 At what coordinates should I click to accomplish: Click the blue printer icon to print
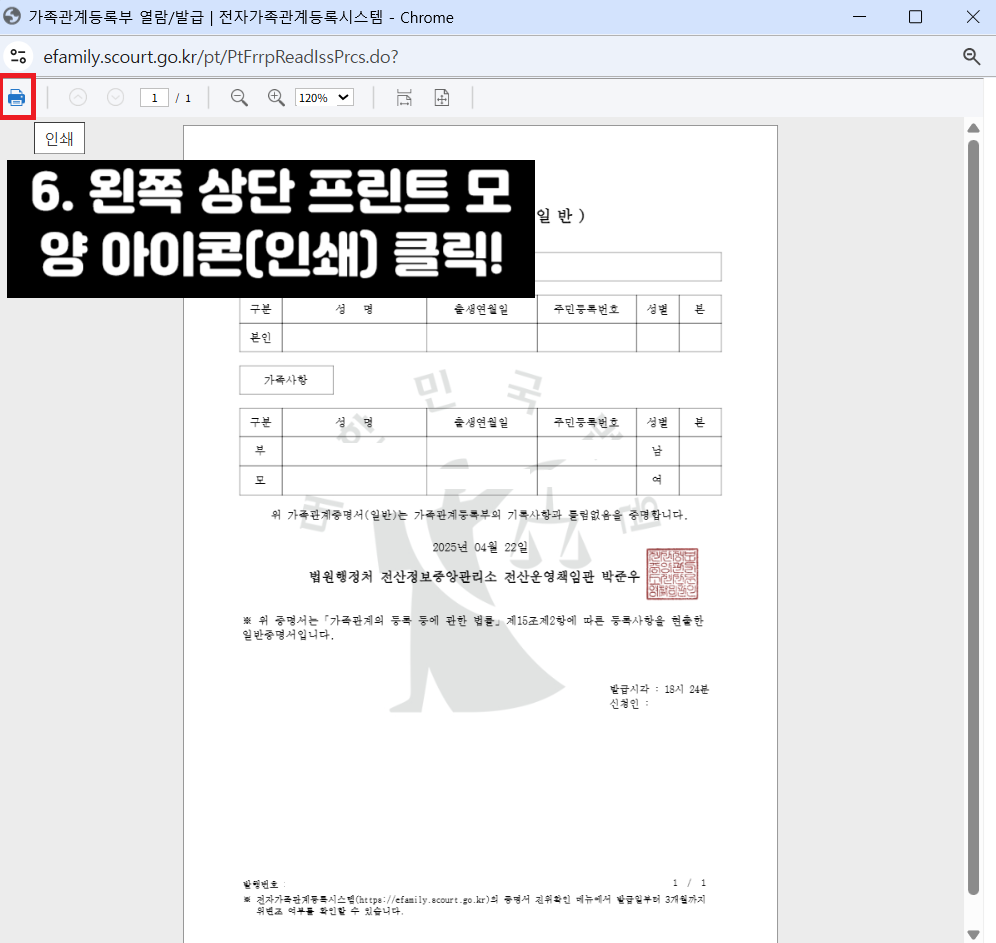click(x=18, y=96)
